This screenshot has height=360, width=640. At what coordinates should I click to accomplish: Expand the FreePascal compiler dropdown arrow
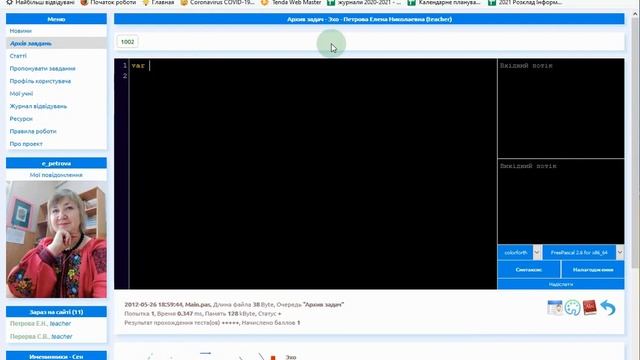pyautogui.click(x=620, y=253)
